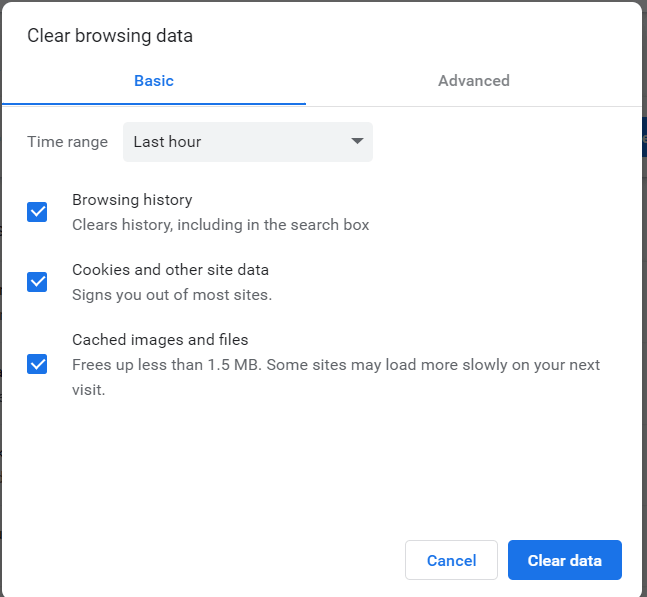
Task: Click the 'Last hour' selected value
Action: click(167, 142)
